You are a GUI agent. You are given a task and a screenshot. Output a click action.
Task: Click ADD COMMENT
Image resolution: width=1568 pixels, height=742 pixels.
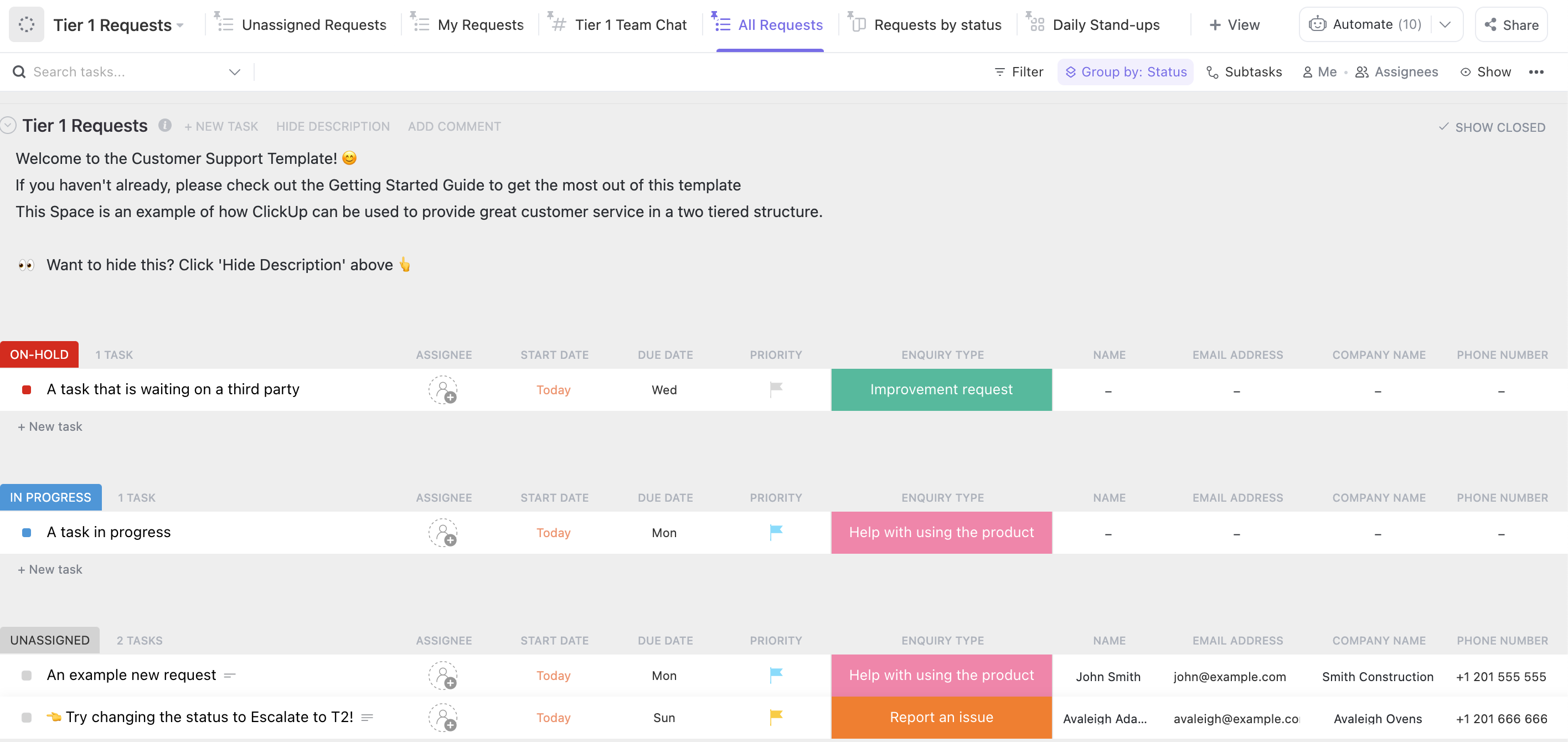click(x=454, y=126)
